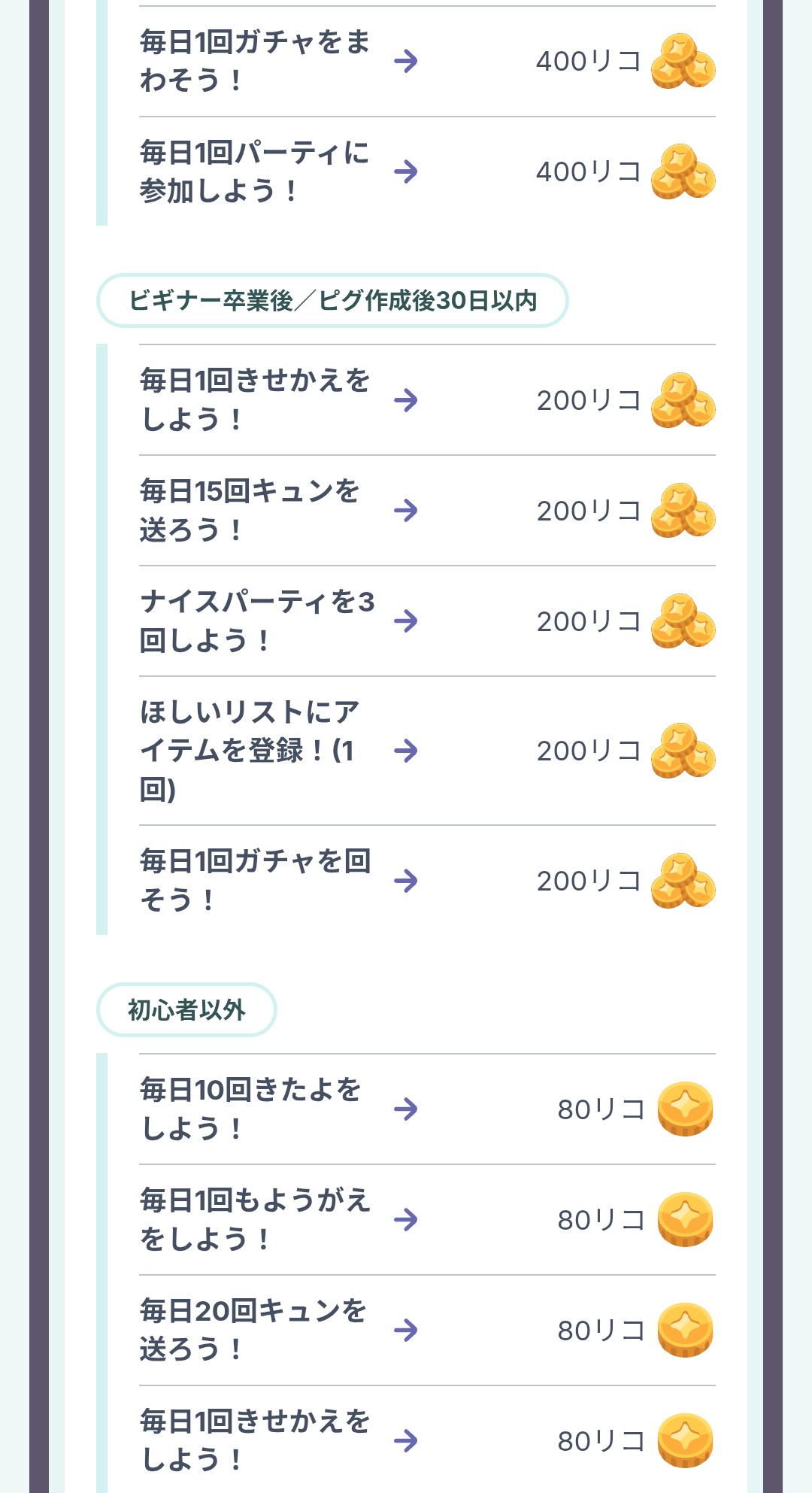Tap arrow next to 毎日1回ガチャをまわそう

tap(406, 61)
